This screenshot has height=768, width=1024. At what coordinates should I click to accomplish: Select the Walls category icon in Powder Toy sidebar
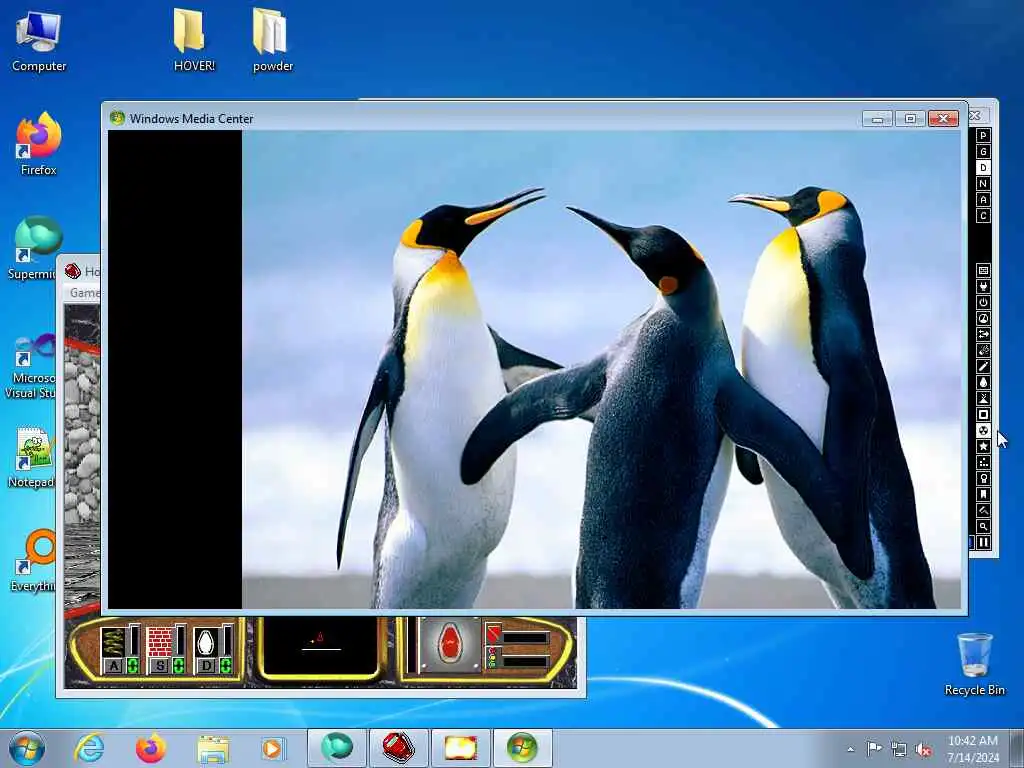coord(983,270)
